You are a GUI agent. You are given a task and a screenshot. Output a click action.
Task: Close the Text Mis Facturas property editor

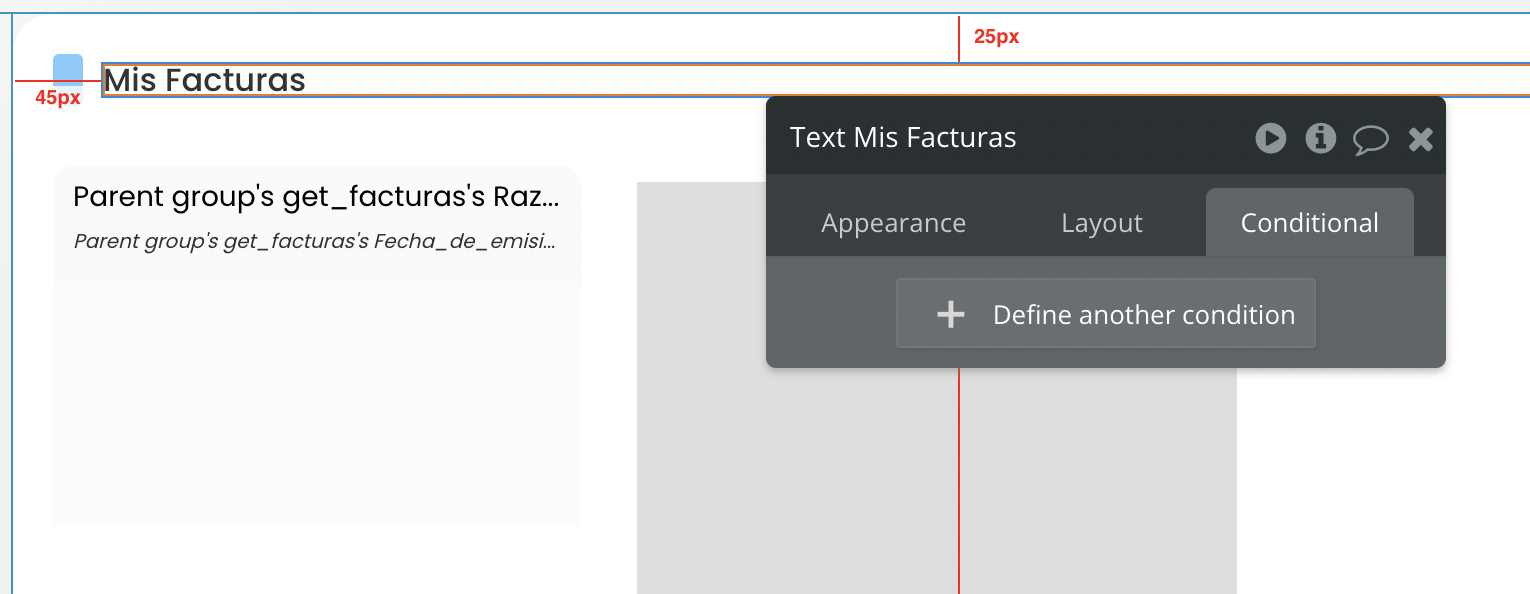point(1421,139)
